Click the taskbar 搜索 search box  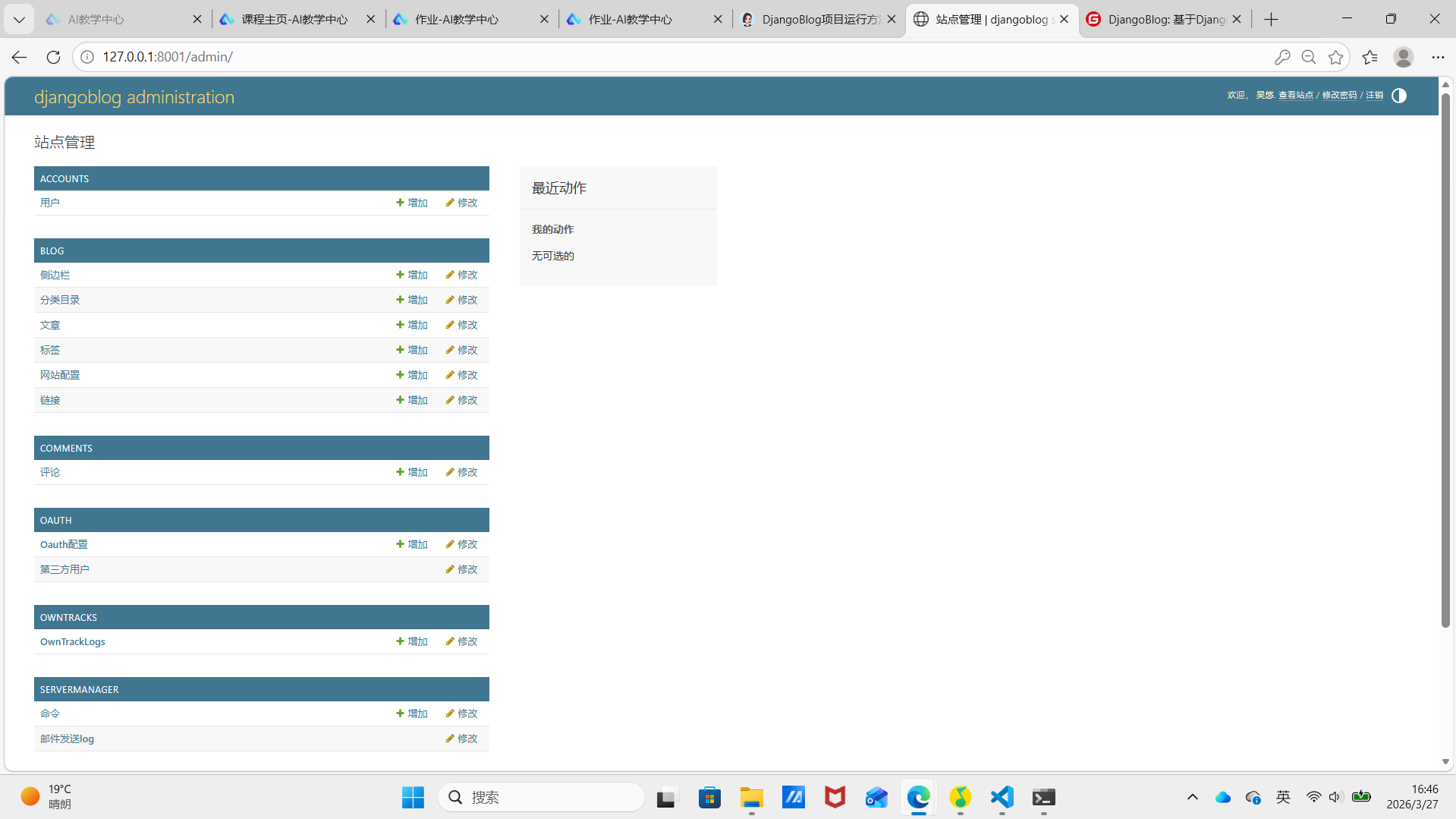tap(541, 798)
